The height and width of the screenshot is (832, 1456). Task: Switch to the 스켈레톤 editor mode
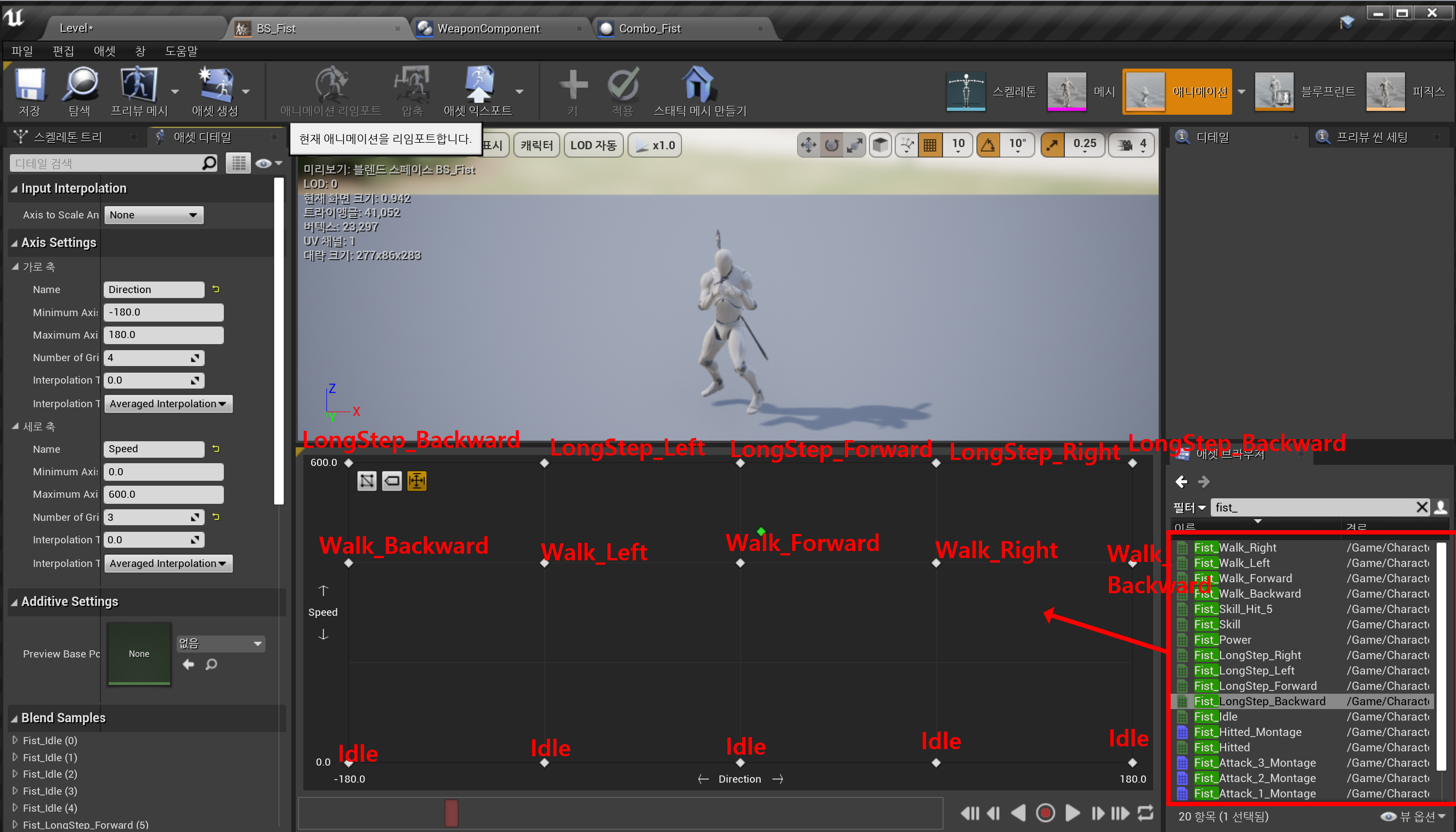pyautogui.click(x=992, y=92)
